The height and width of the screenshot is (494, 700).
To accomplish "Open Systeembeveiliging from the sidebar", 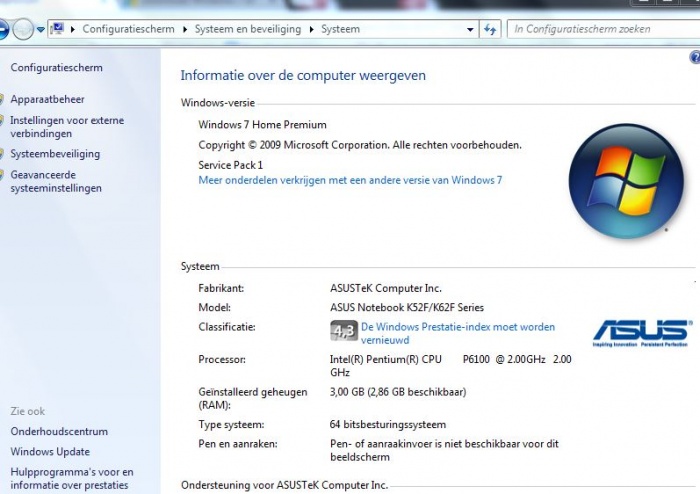I will (x=55, y=154).
